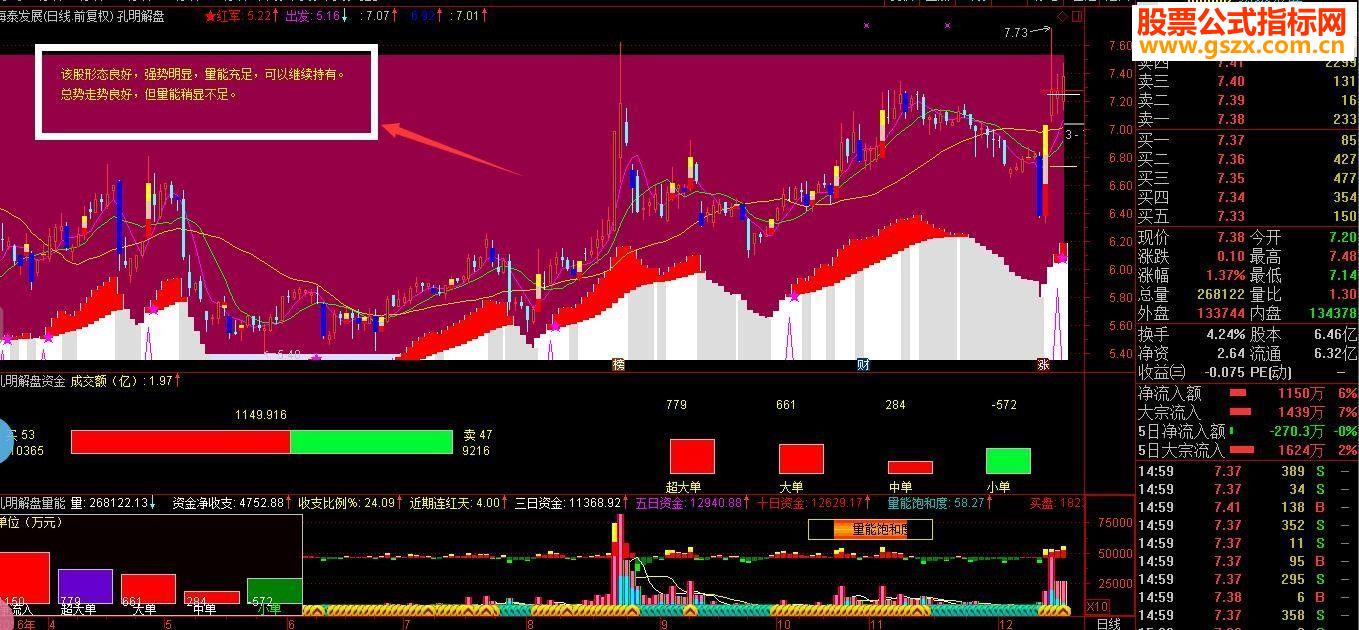
Task: Click the 孔明解盘 indicator title
Action: (141, 16)
